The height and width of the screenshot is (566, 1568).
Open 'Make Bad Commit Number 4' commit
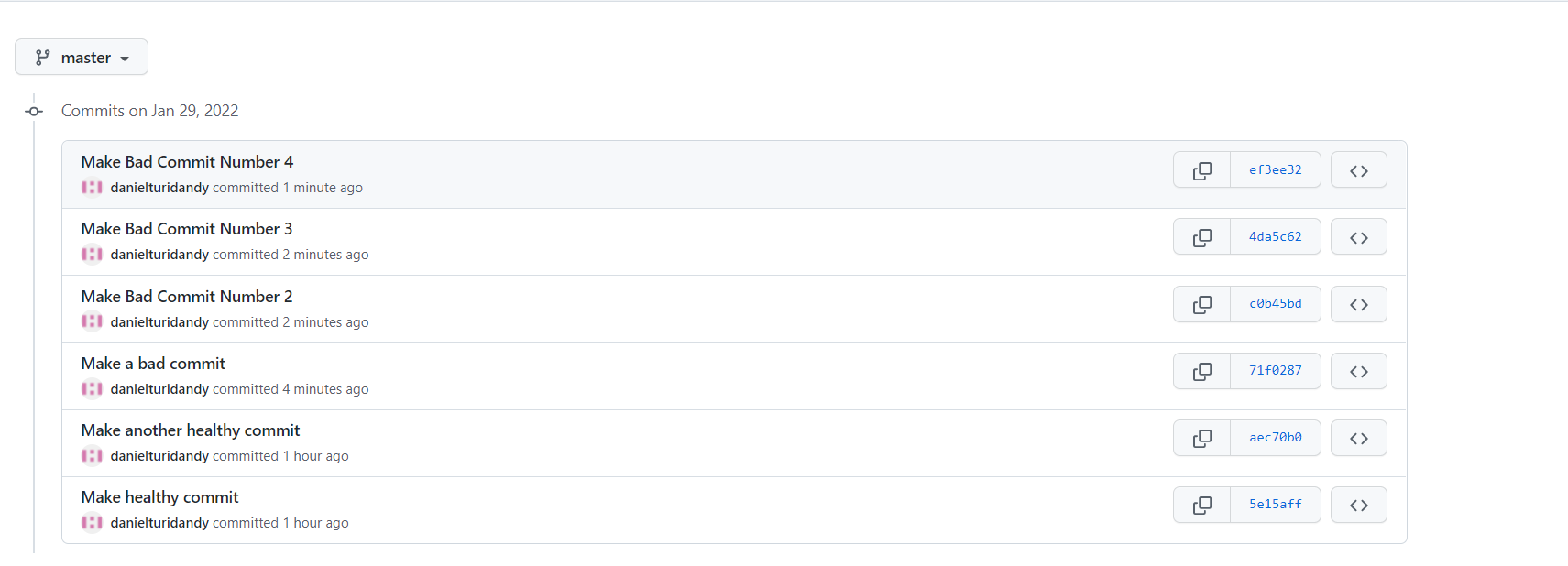pyautogui.click(x=187, y=162)
